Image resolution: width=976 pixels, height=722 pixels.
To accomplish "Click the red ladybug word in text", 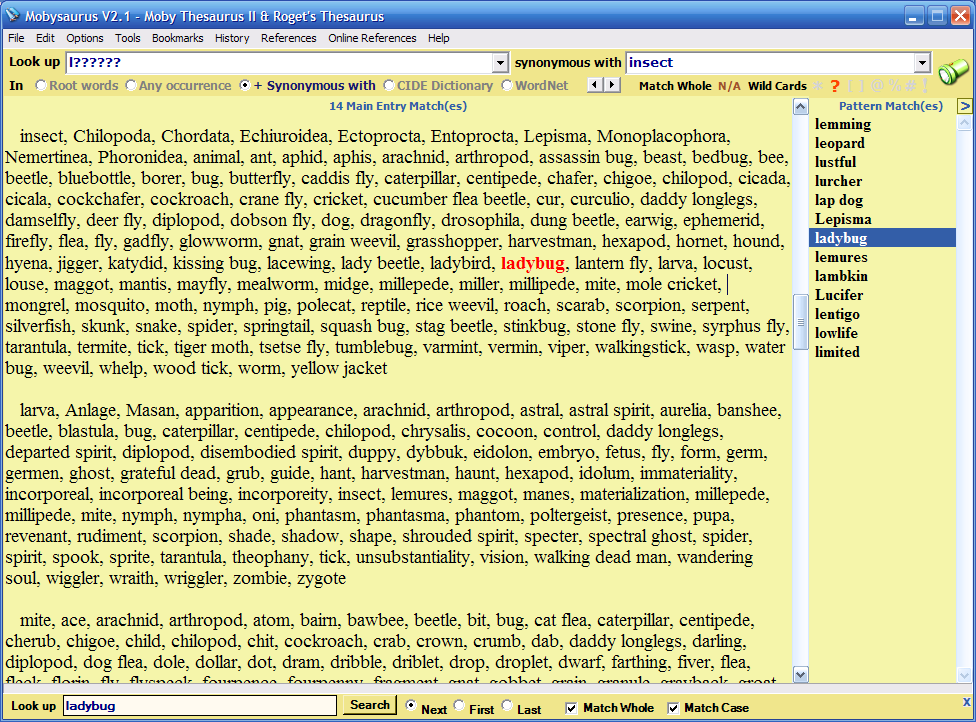I will [x=533, y=263].
